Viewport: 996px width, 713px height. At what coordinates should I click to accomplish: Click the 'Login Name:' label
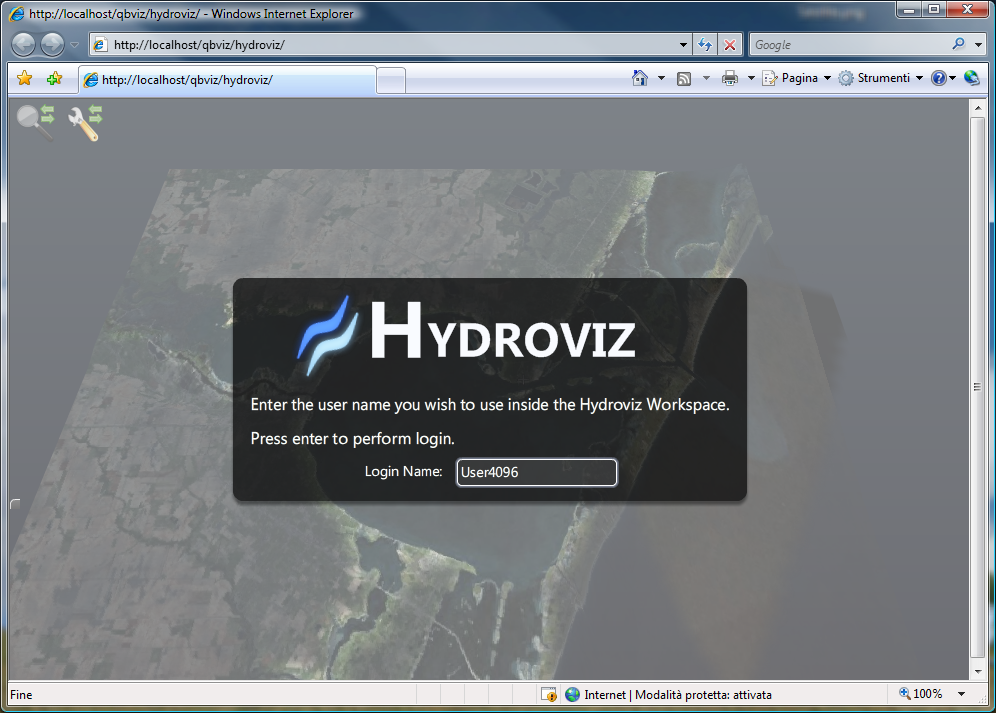click(x=403, y=472)
